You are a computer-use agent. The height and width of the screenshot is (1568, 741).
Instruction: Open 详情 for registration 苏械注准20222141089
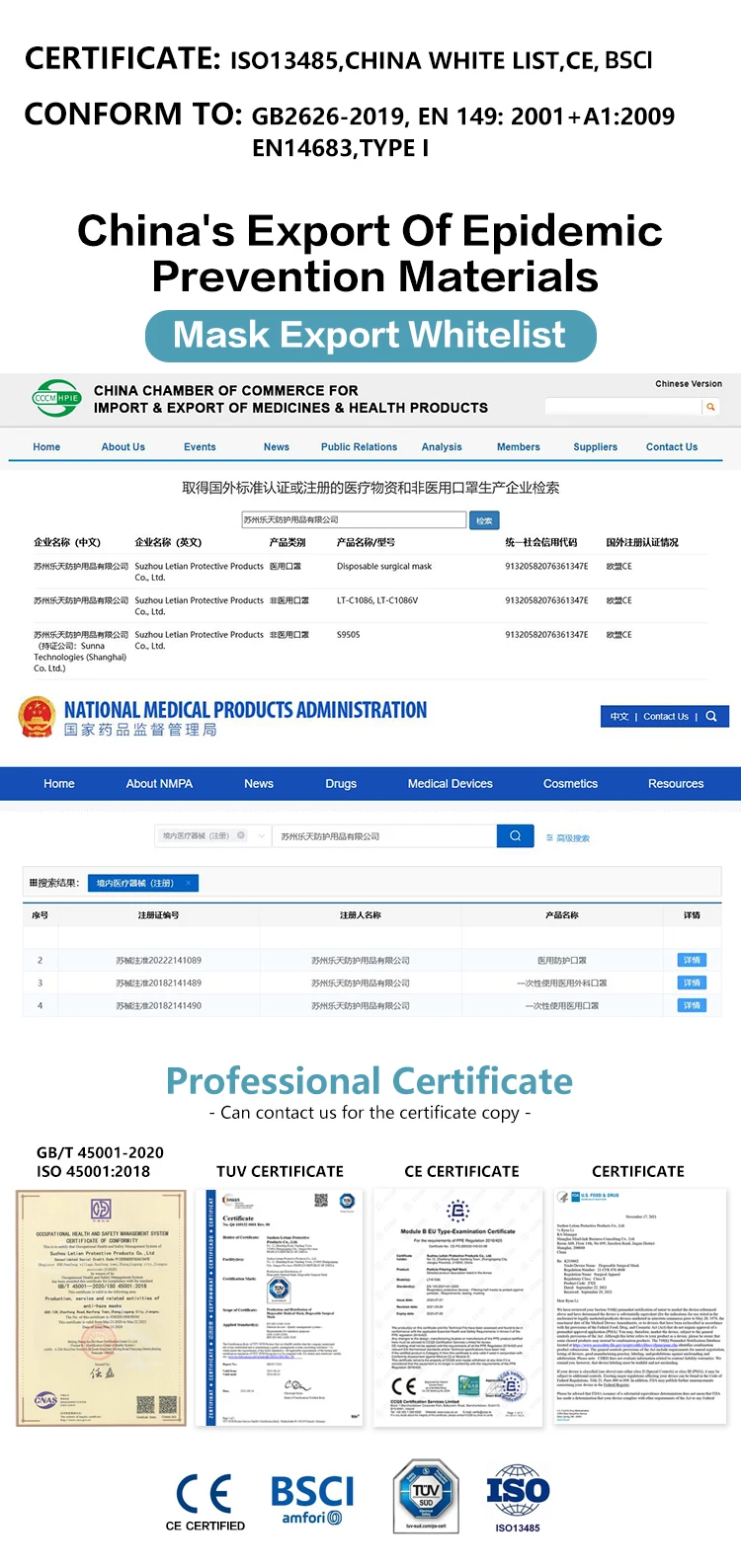click(692, 960)
